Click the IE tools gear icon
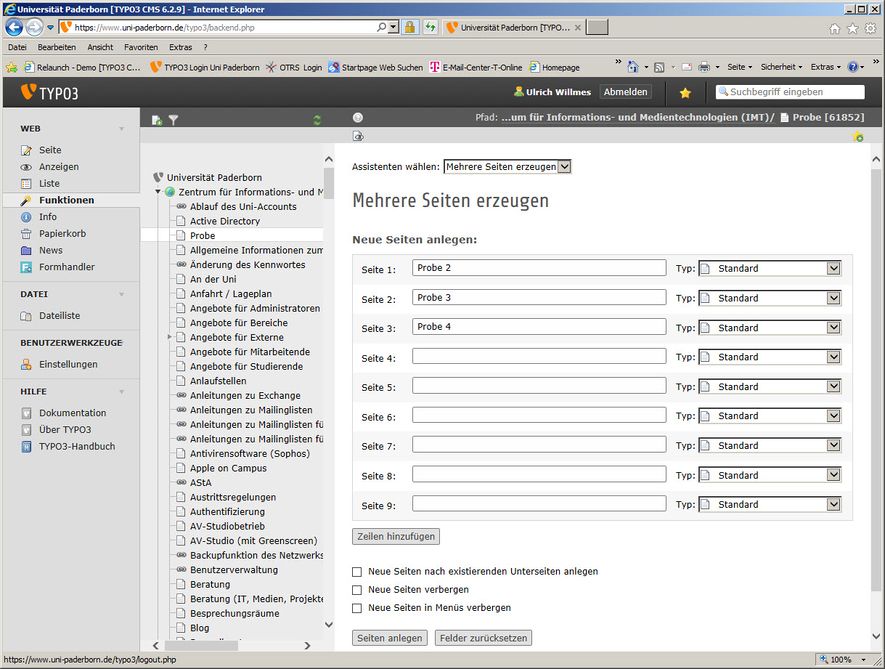Image resolution: width=885 pixels, height=669 pixels. (871, 28)
